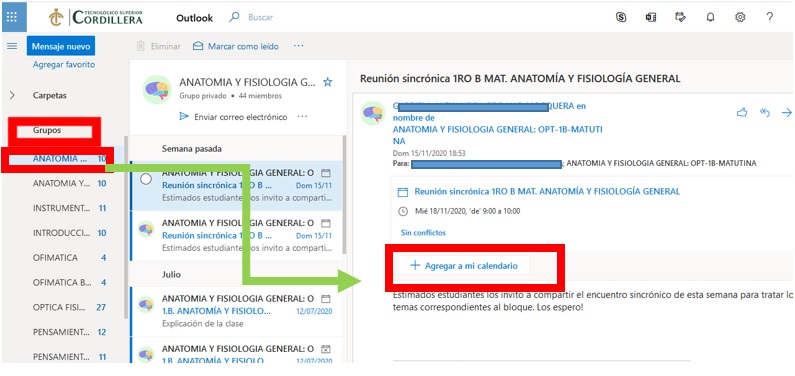
Task: Click the ANATOMIA Y FISIOLOGIA GENERAL: OPT-1B-MATUTINA sender link
Action: pyautogui.click(x=498, y=135)
